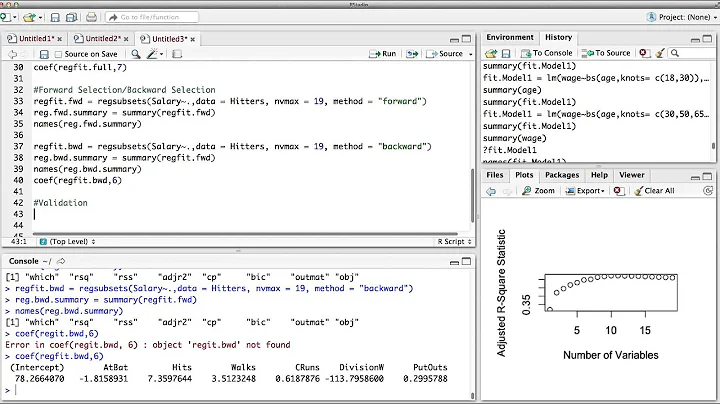
Task: Click the load history open-folder icon
Action: pos(493,53)
